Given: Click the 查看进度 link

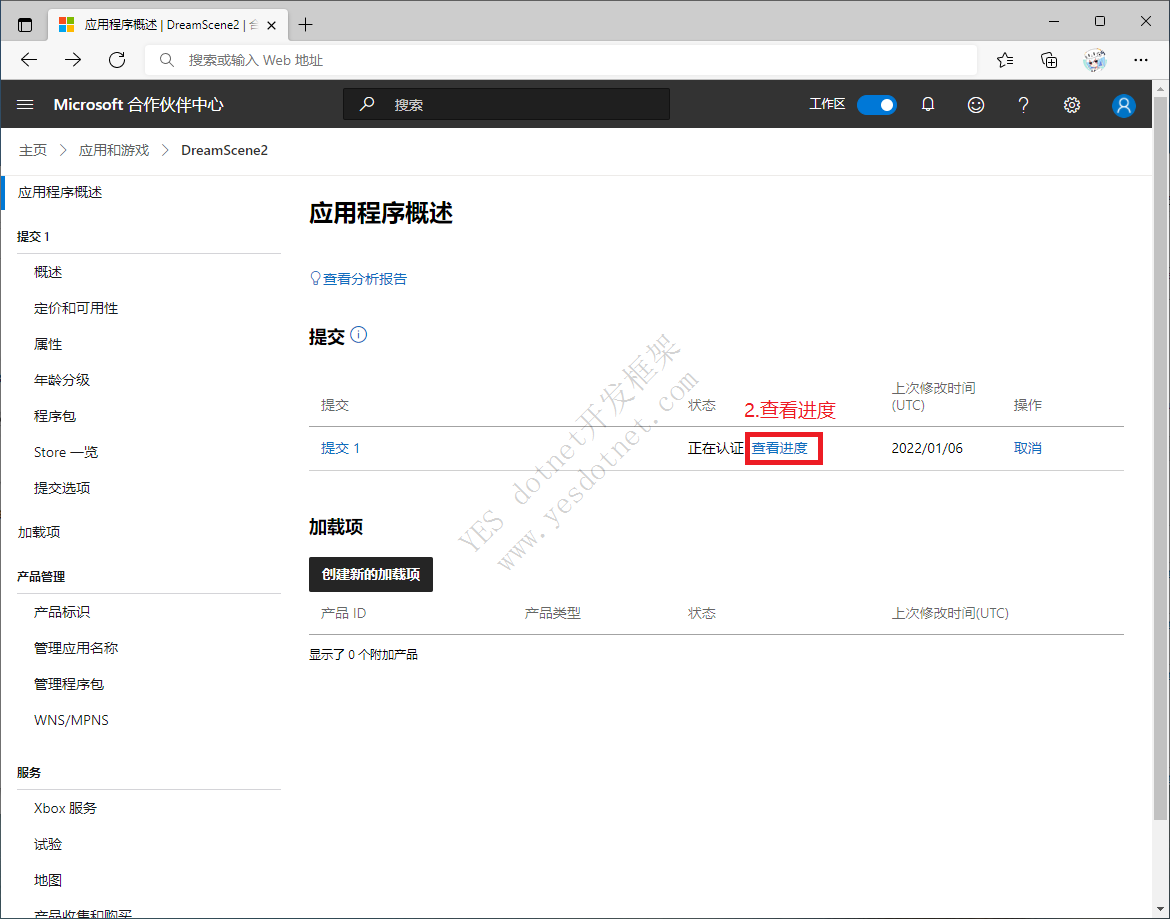Looking at the screenshot, I should click(780, 448).
